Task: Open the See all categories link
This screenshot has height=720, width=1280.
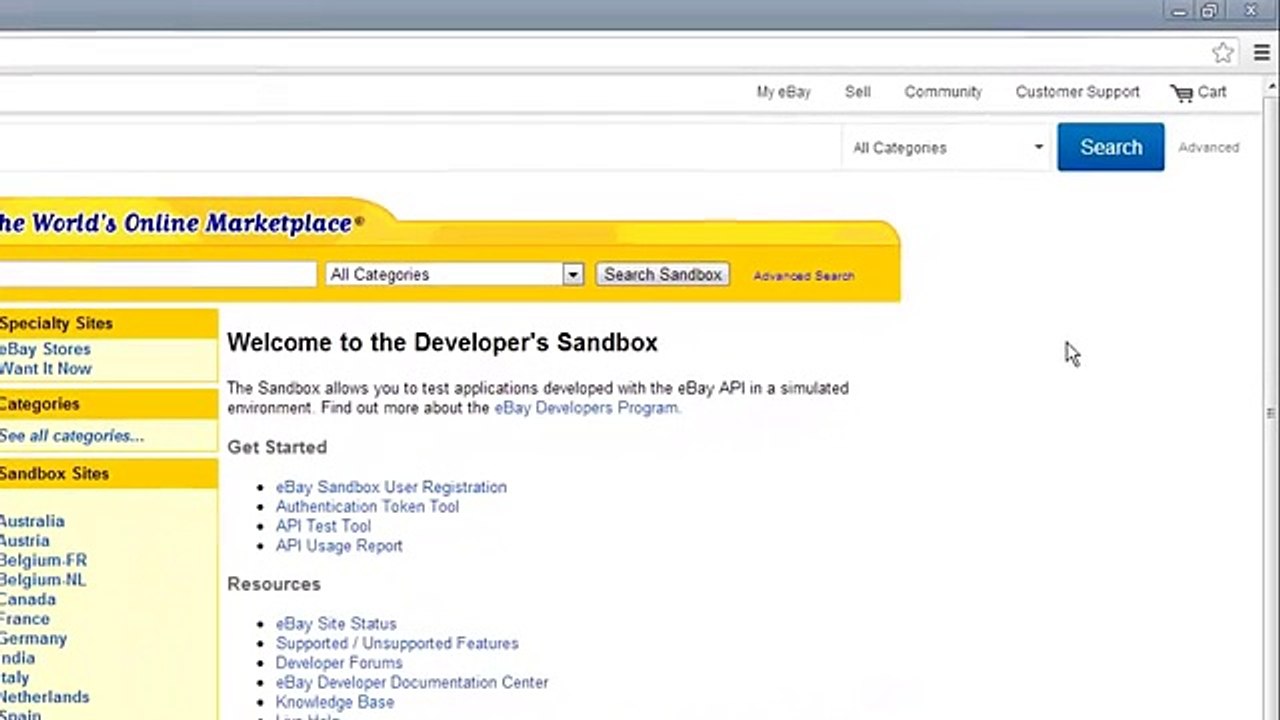Action: pyautogui.click(x=71, y=436)
